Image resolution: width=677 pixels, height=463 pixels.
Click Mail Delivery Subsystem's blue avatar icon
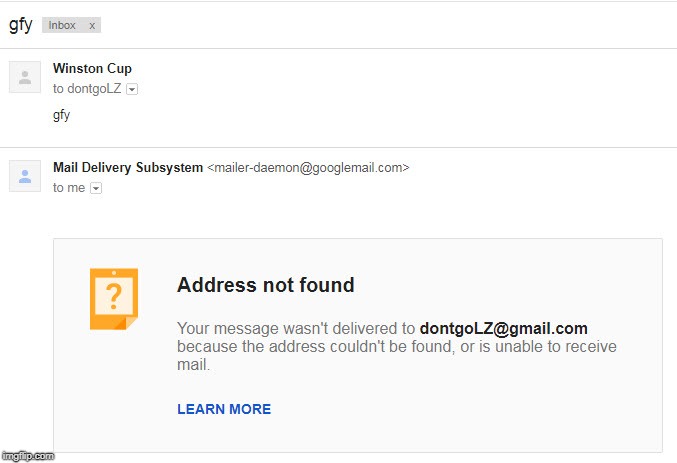[25, 176]
